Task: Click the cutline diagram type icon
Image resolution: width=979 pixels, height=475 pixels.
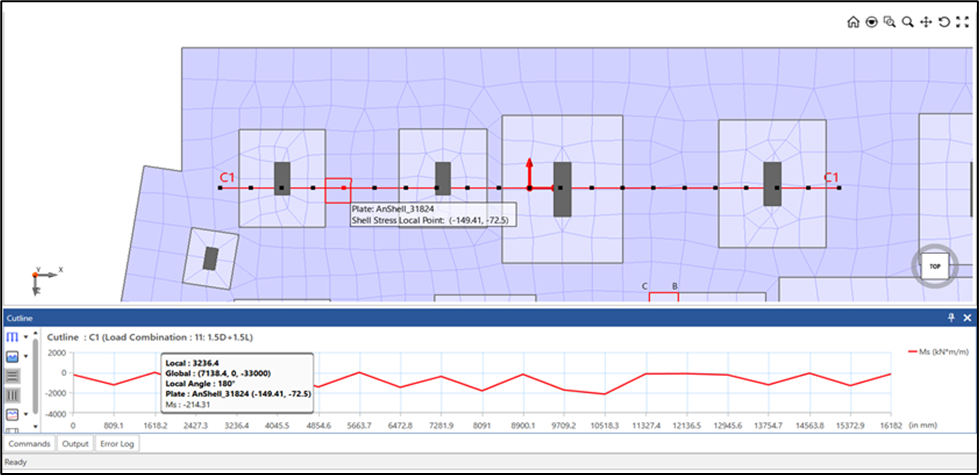Action: tap(12, 337)
